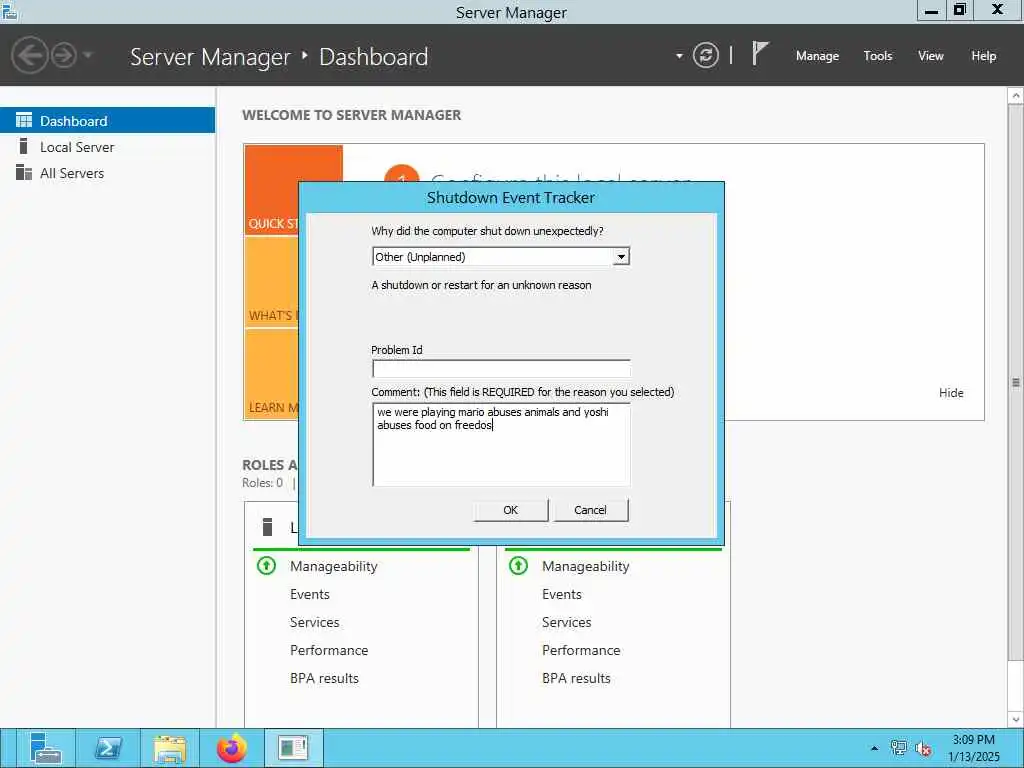Click BPA results in the right server tile
Screen dimensions: 1024x768
[577, 679]
